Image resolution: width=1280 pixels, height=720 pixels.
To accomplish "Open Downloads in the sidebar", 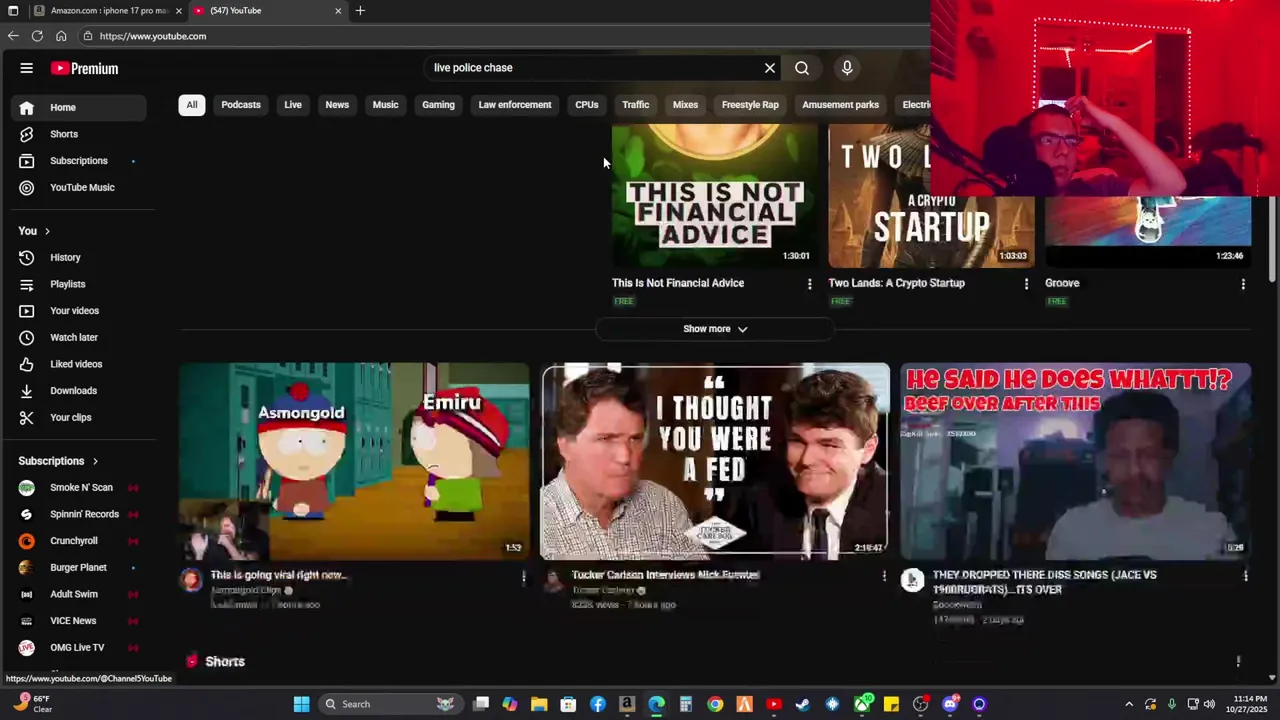I will click(79, 391).
